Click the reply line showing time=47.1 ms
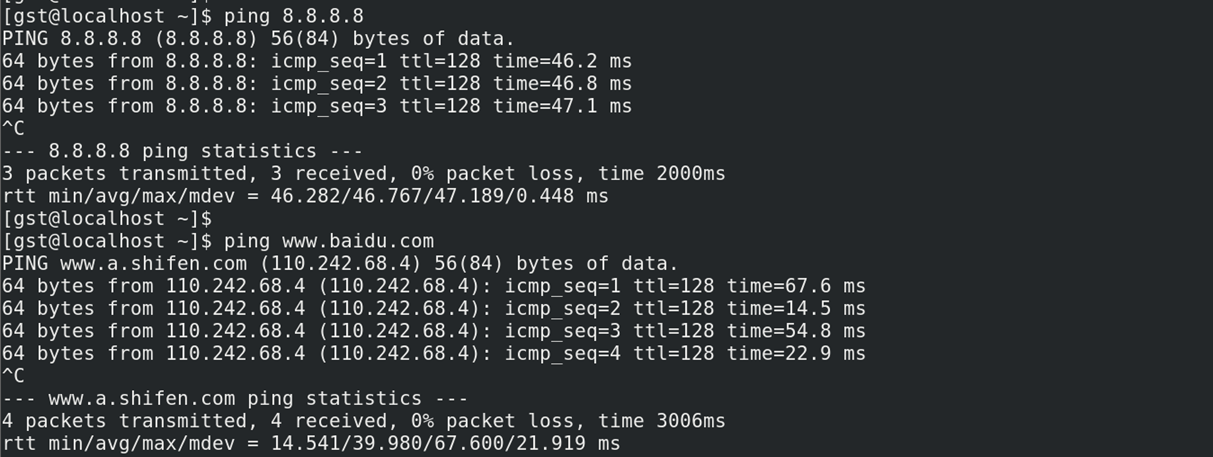 pyautogui.click(x=316, y=106)
